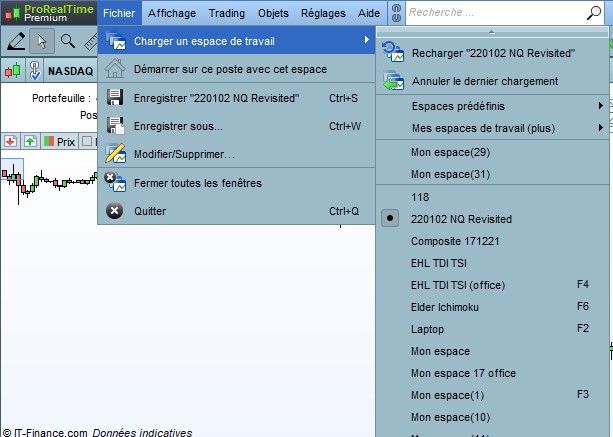Load workspace EHL TDI TSI
Image resolution: width=613 pixels, height=437 pixels.
(492, 263)
